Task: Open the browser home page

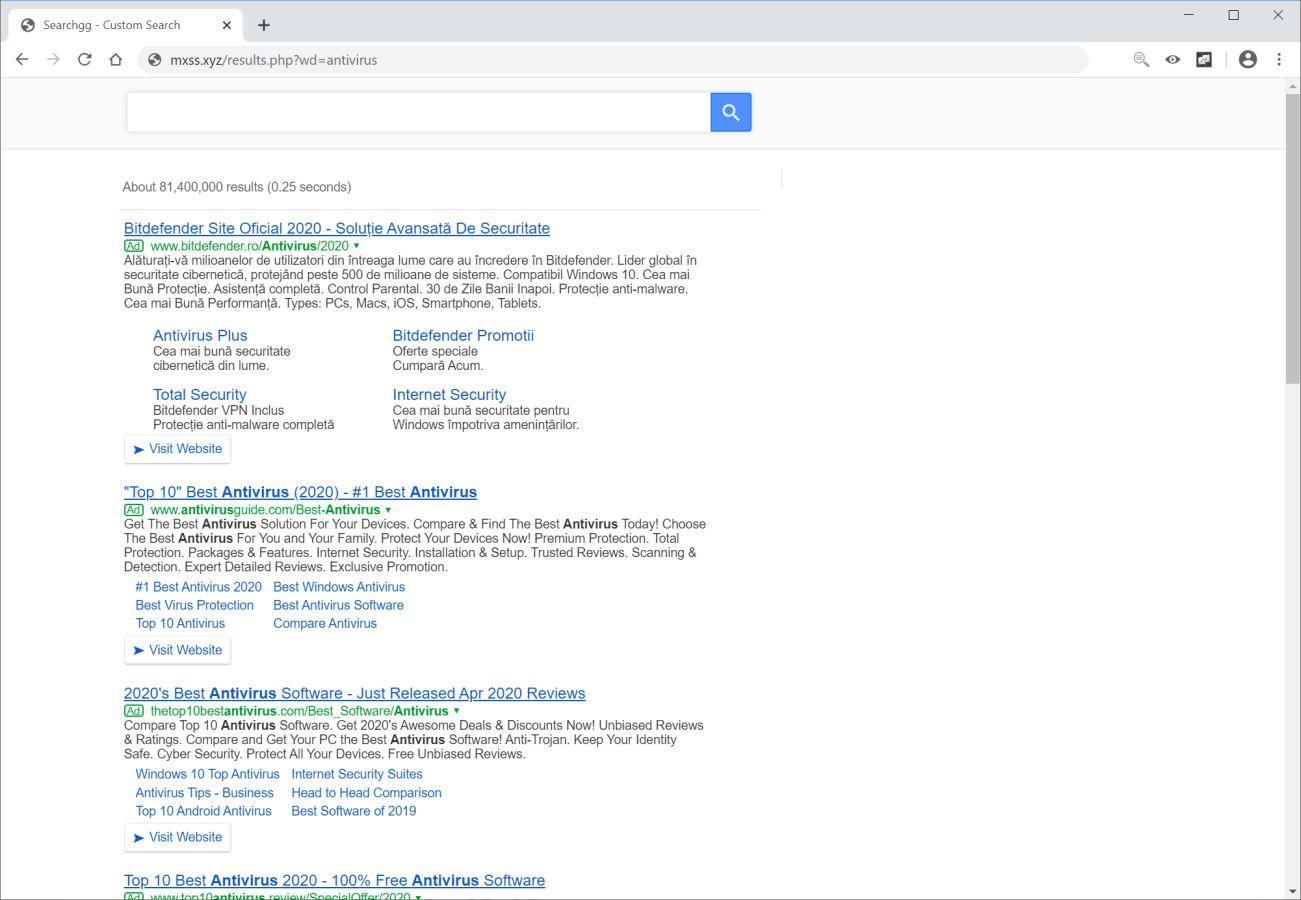Action: coord(116,60)
